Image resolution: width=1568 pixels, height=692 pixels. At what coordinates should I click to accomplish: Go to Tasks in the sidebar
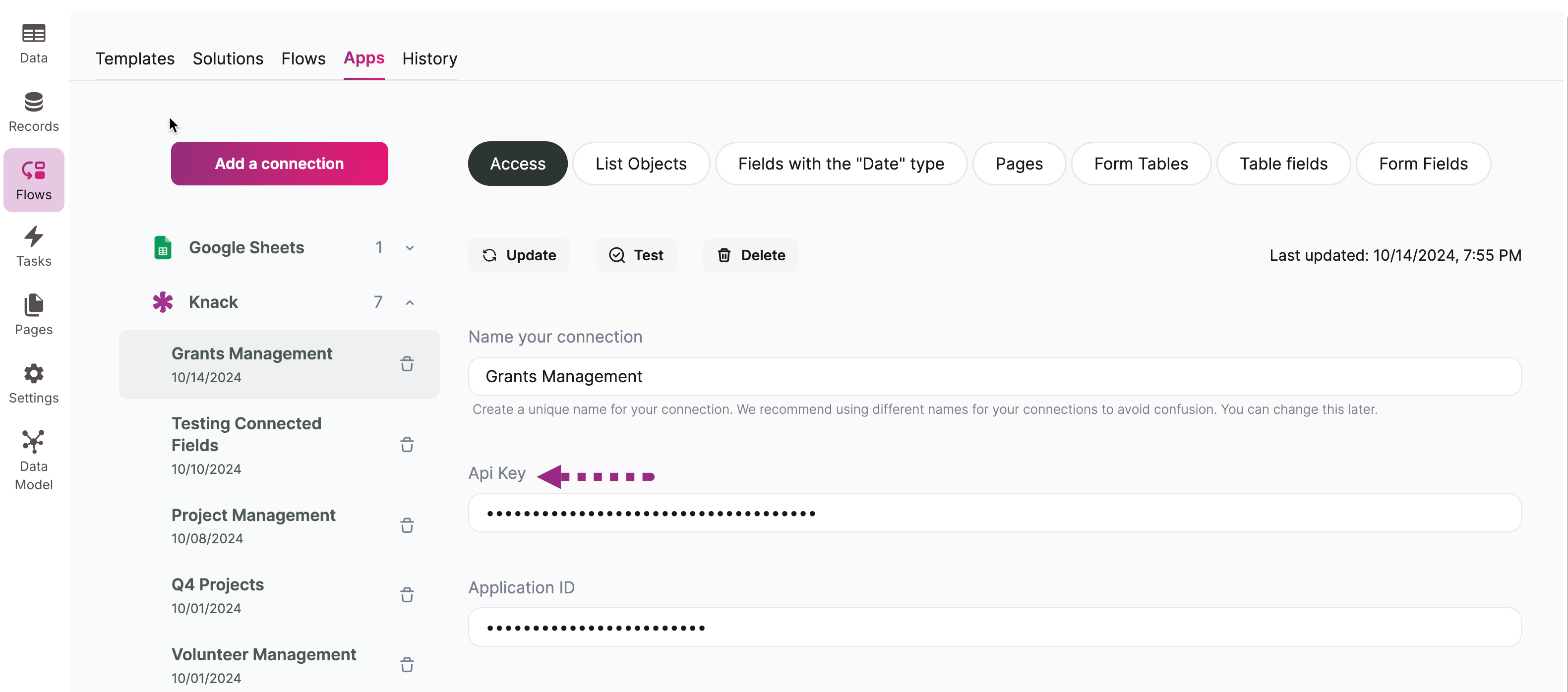pos(34,246)
